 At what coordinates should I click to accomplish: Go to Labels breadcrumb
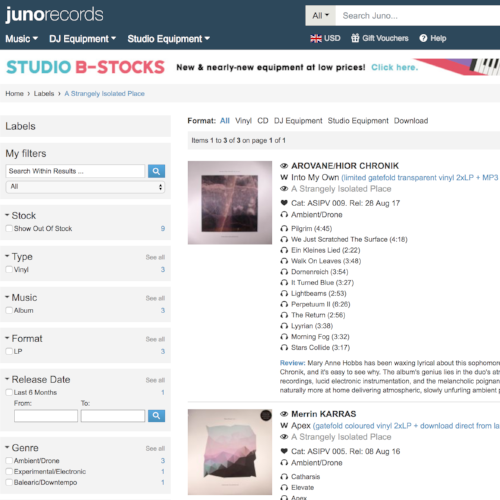click(x=44, y=93)
